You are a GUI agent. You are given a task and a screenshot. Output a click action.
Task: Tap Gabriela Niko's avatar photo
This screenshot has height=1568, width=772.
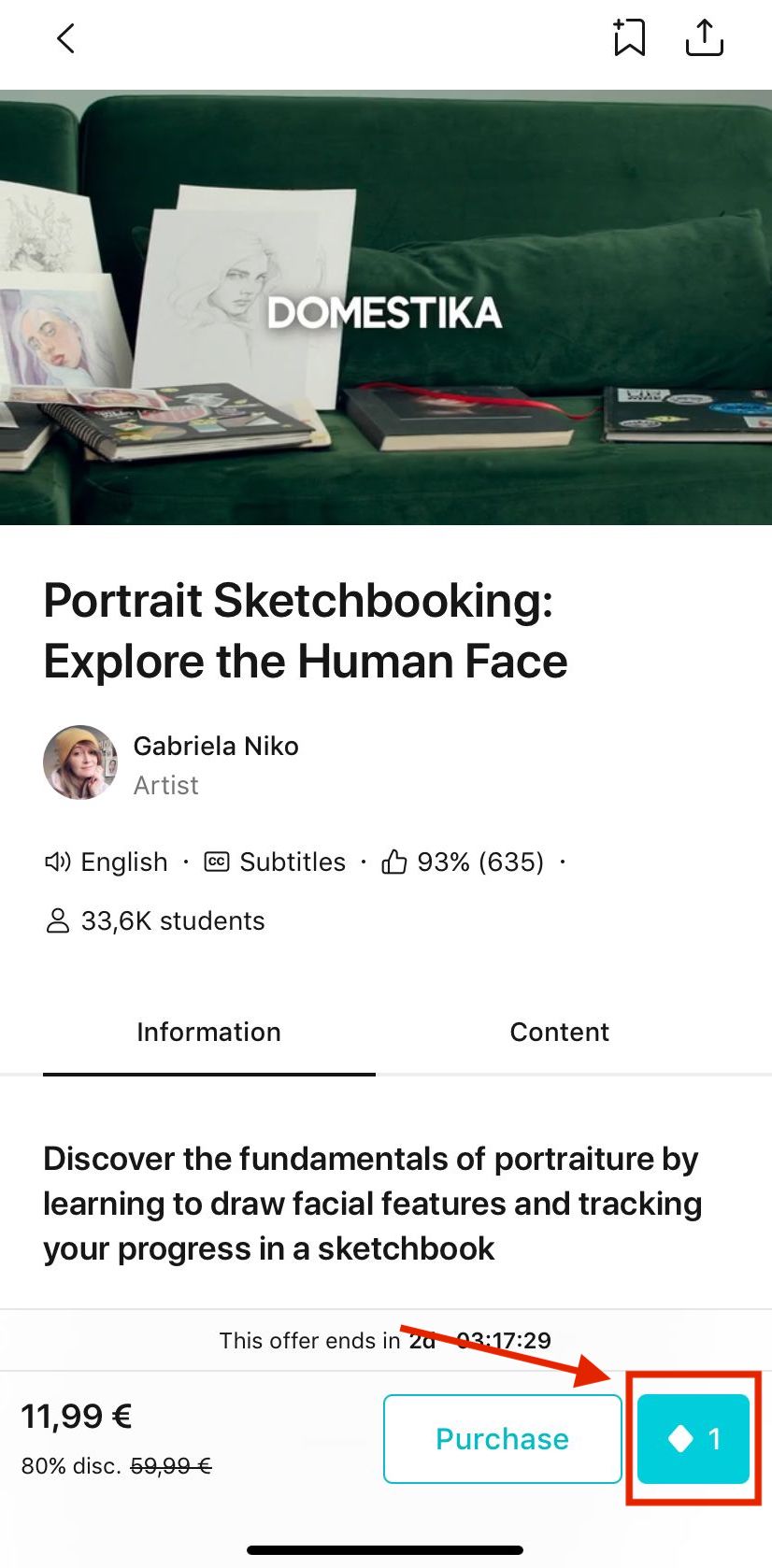(80, 763)
